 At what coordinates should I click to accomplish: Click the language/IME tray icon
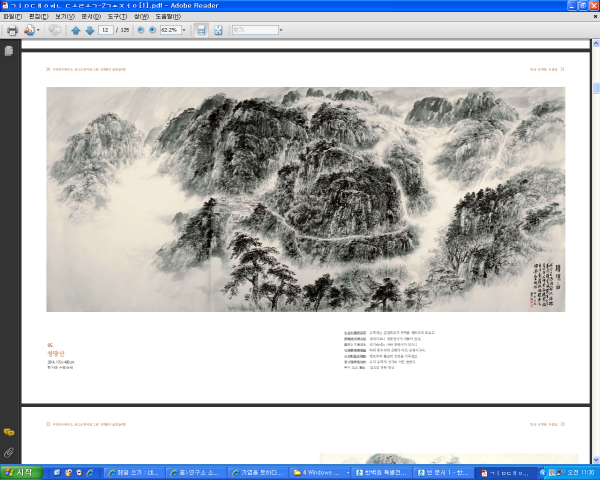click(x=552, y=473)
